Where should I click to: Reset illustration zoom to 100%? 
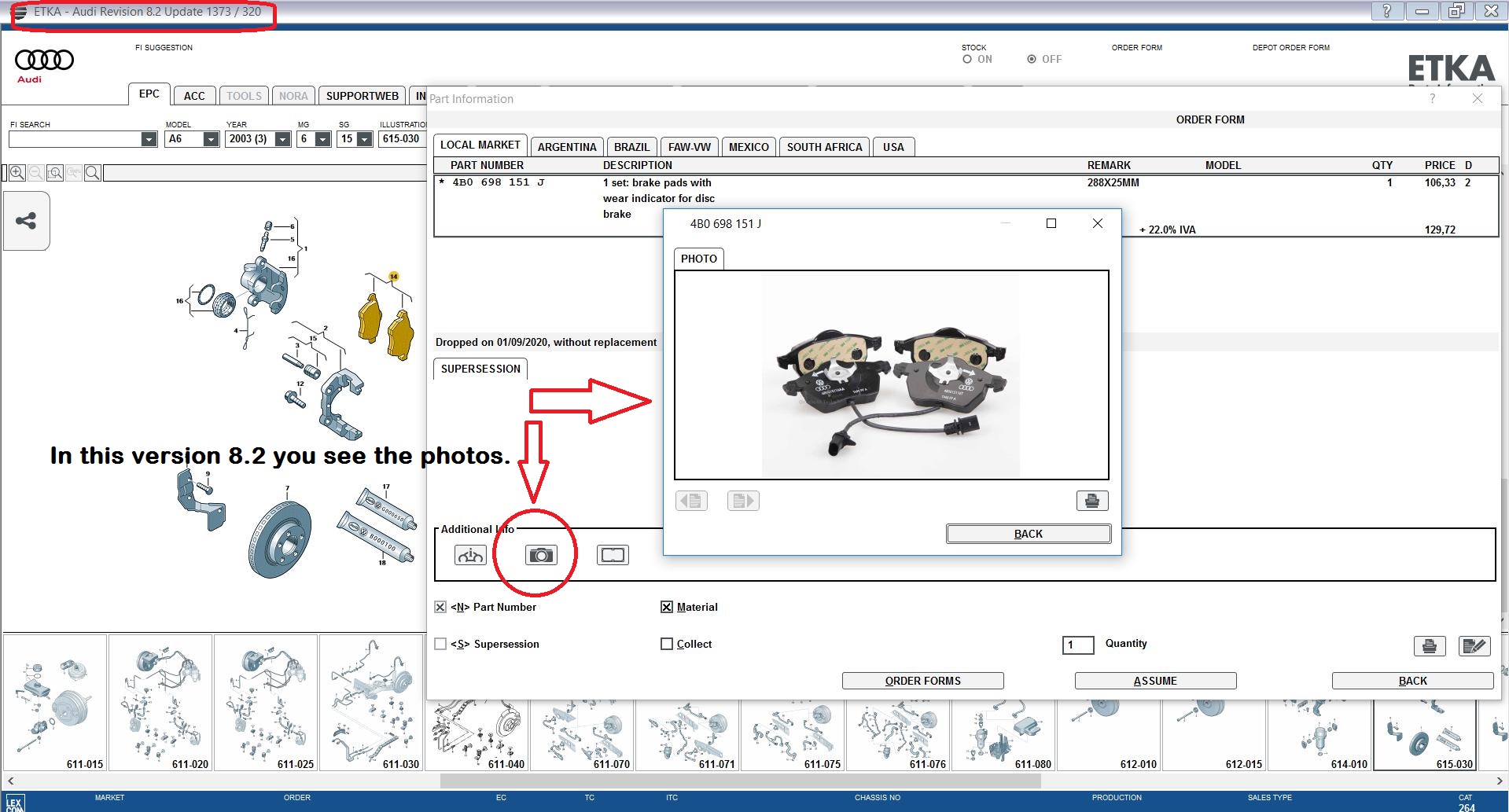[74, 173]
